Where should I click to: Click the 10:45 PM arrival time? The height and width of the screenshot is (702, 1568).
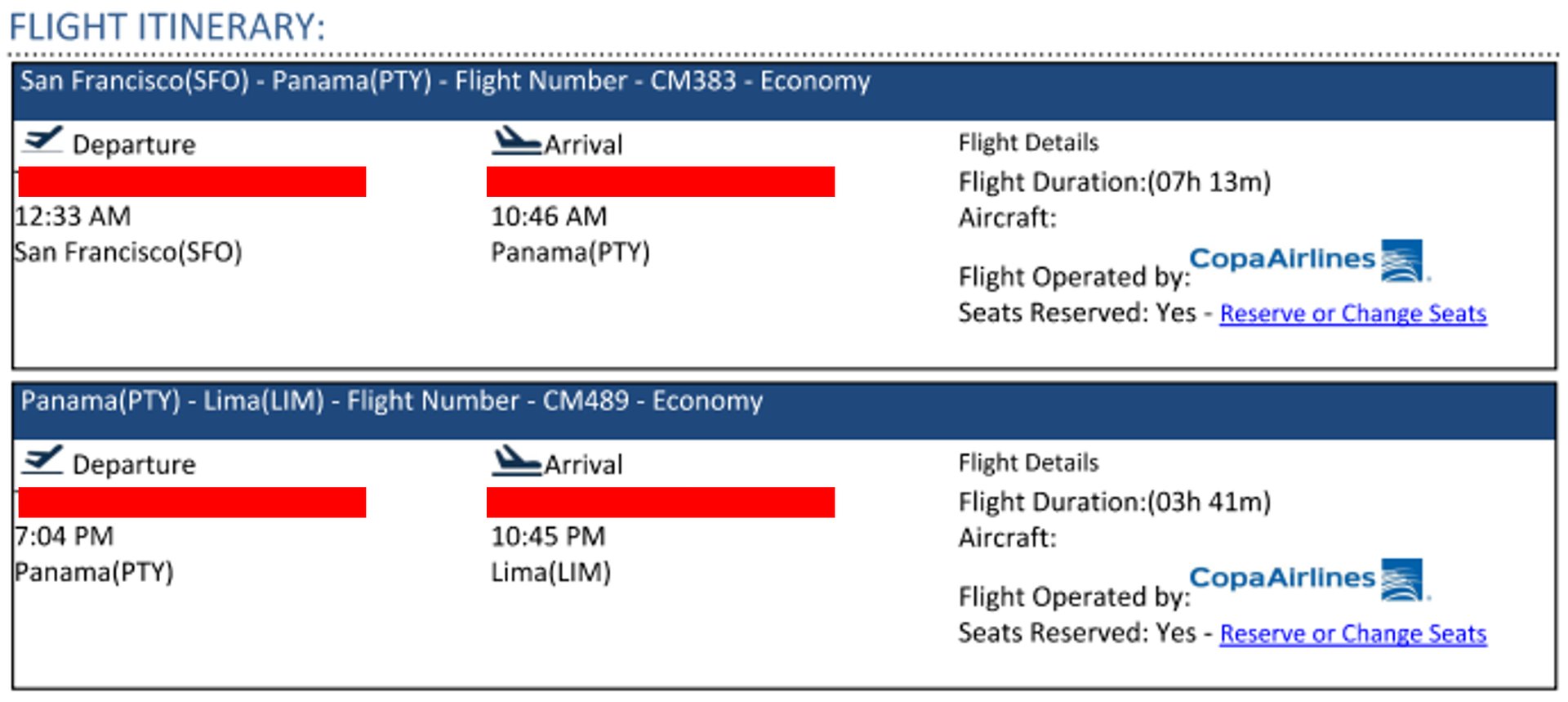[x=548, y=536]
